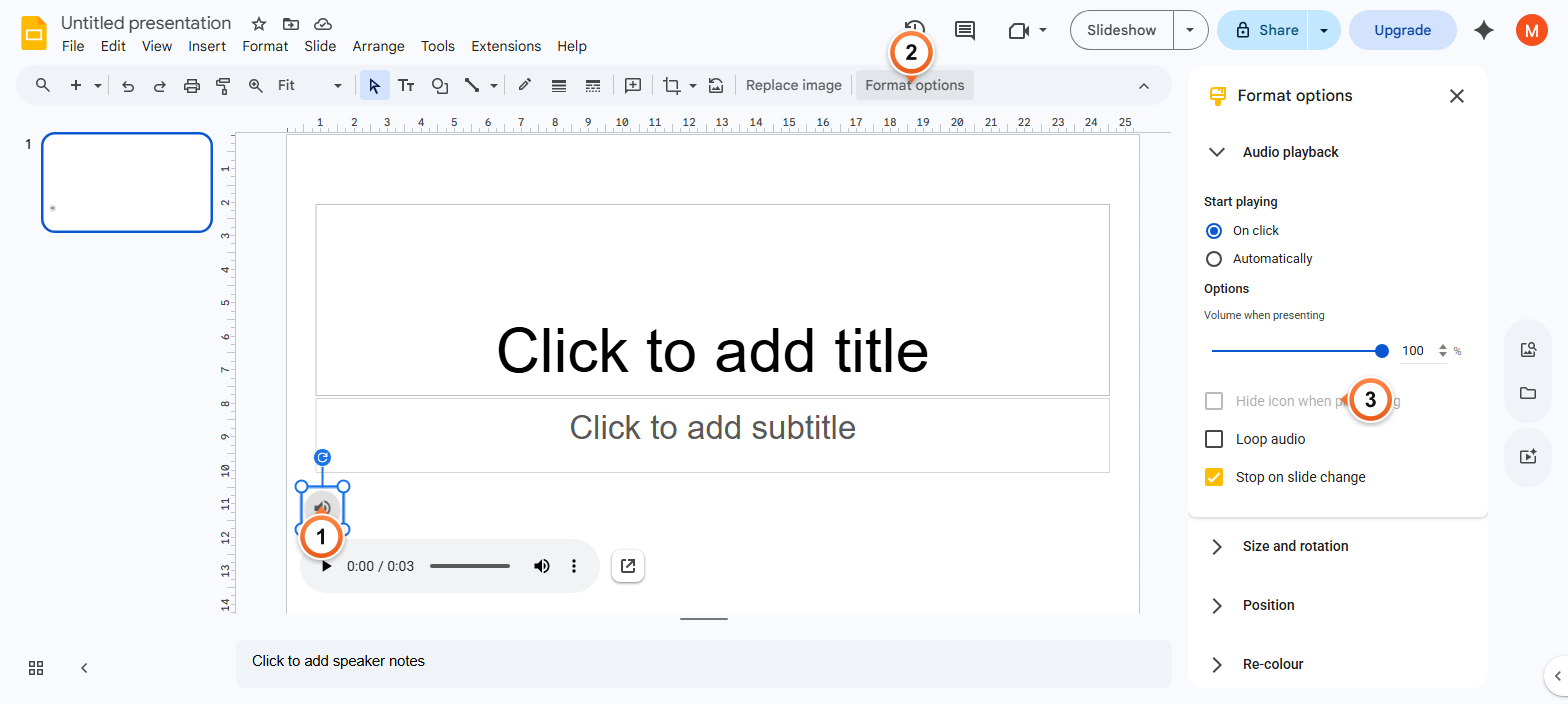
Task: Open mask image dropdown next to crop
Action: coord(693,86)
